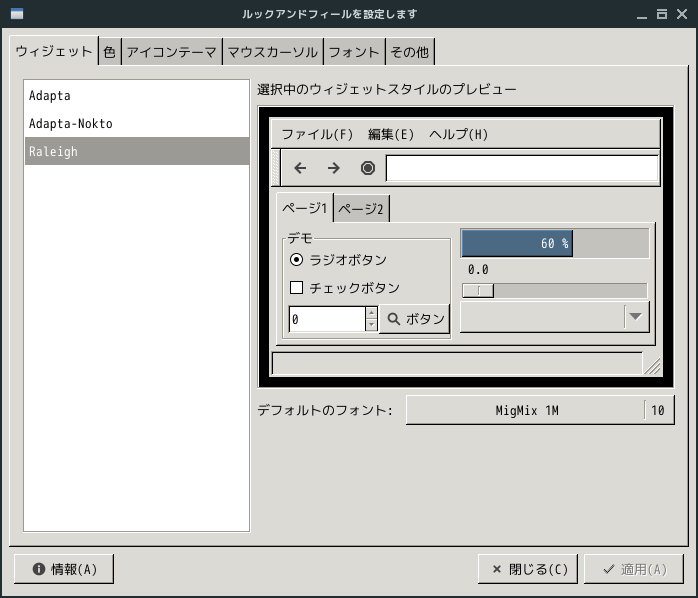Select the Raleigh theme
The image size is (698, 598).
coord(137,151)
